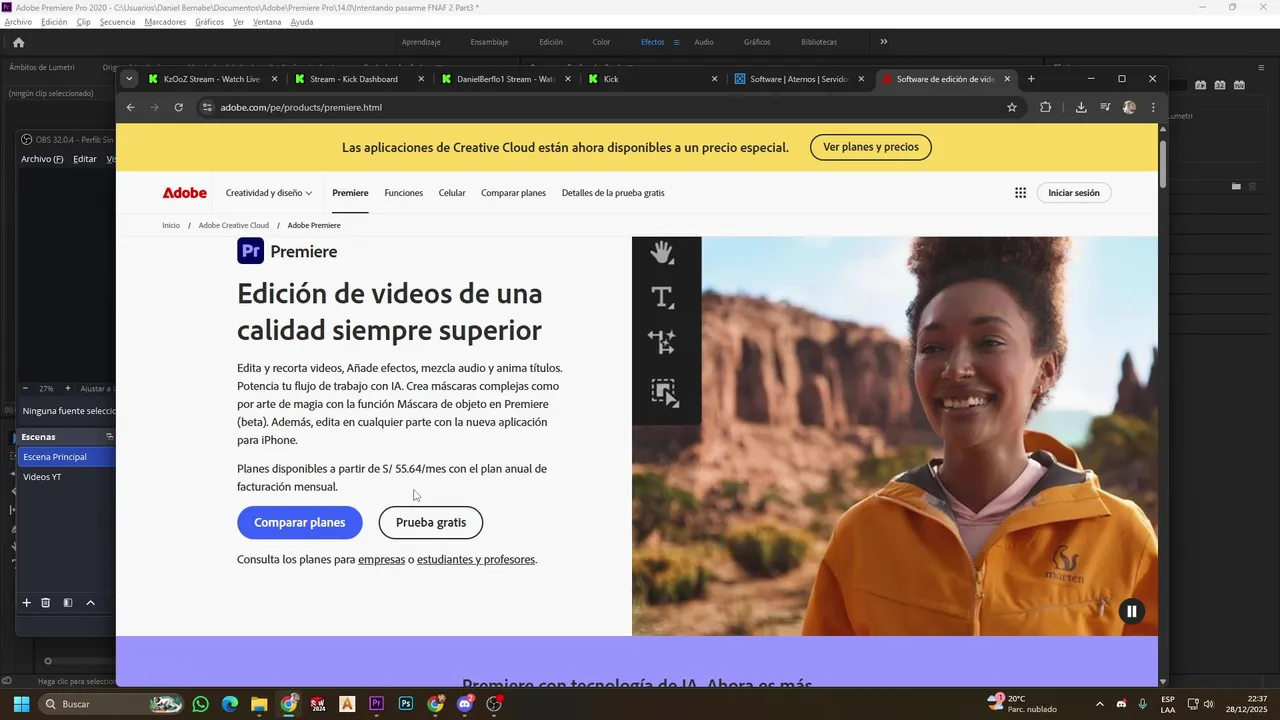Viewport: 1280px width, 720px height.
Task: Show hidden system tray icons
Action: tap(1100, 704)
